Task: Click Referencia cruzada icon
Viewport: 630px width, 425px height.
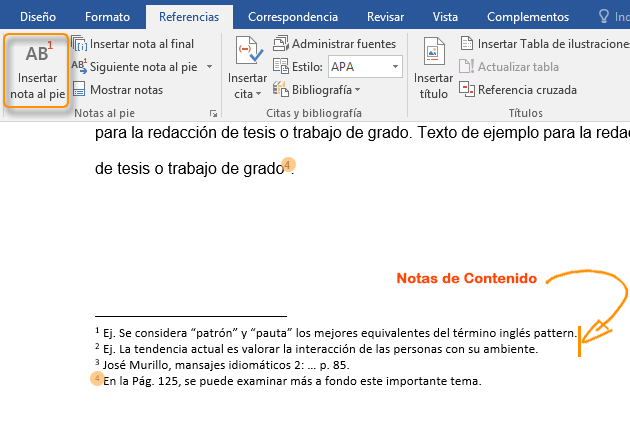Action: coord(466,89)
